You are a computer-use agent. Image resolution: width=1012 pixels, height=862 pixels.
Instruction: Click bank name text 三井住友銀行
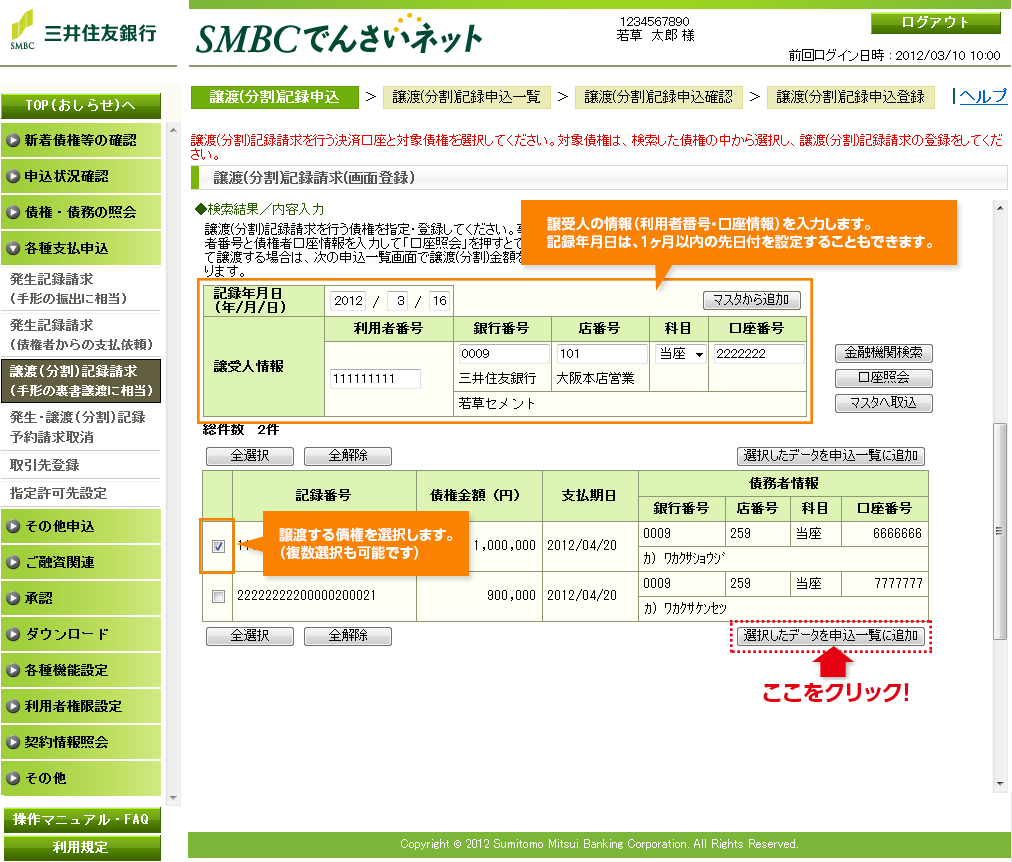coord(498,379)
